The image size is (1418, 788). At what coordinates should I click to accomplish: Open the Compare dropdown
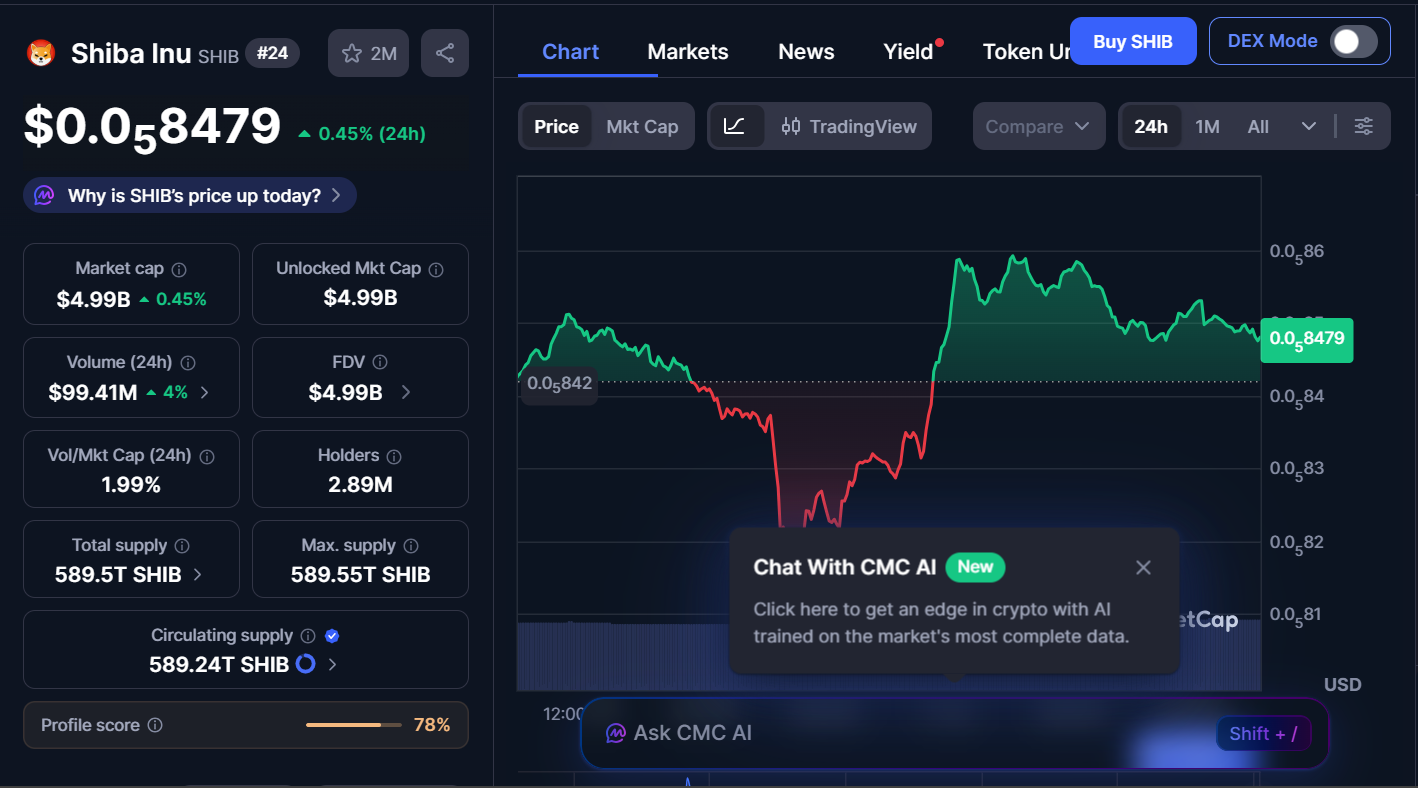(1039, 126)
